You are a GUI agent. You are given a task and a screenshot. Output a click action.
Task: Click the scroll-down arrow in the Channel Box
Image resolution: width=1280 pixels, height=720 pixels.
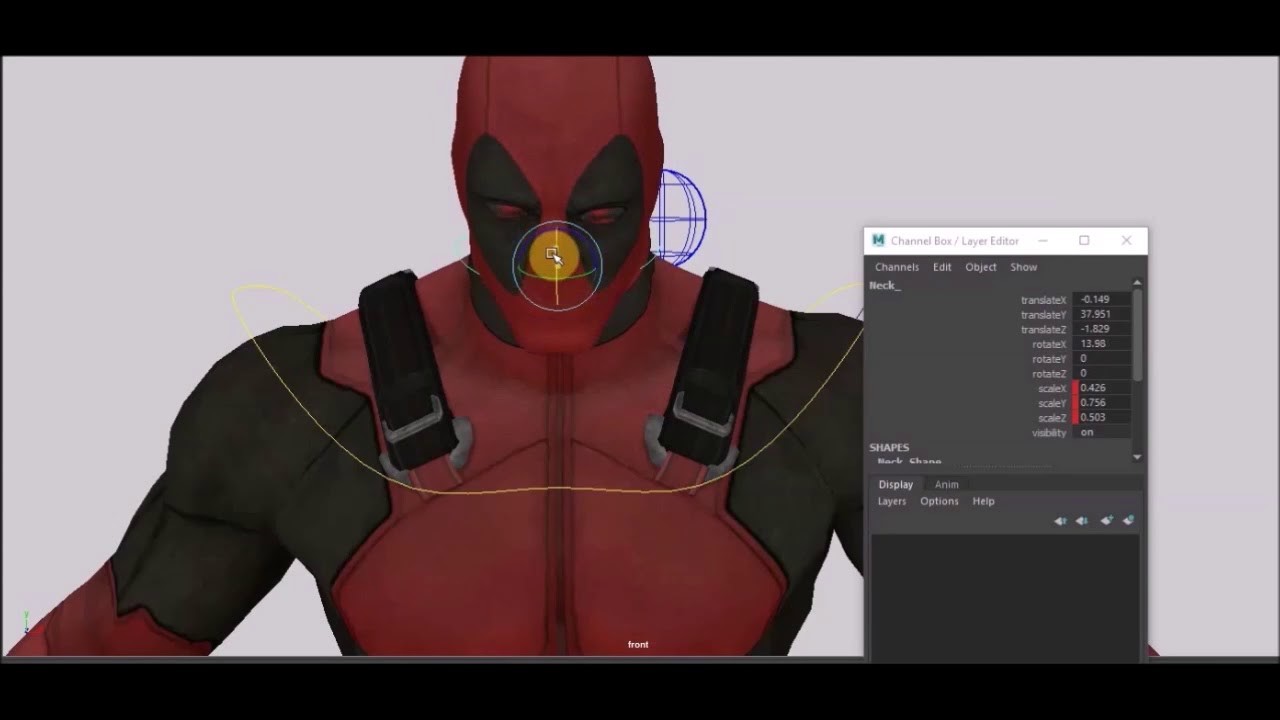click(x=1137, y=457)
